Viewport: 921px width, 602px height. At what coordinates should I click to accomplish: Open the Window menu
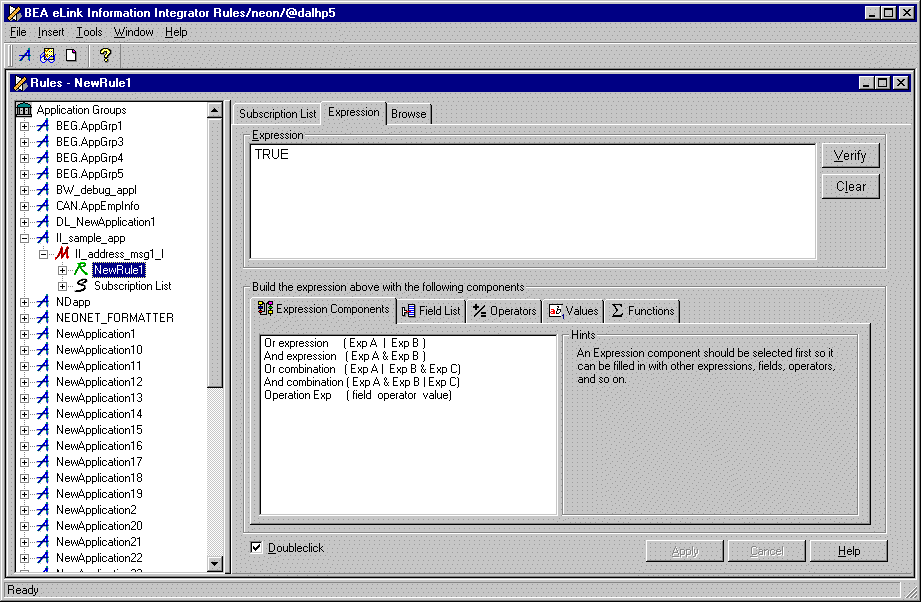pos(133,32)
